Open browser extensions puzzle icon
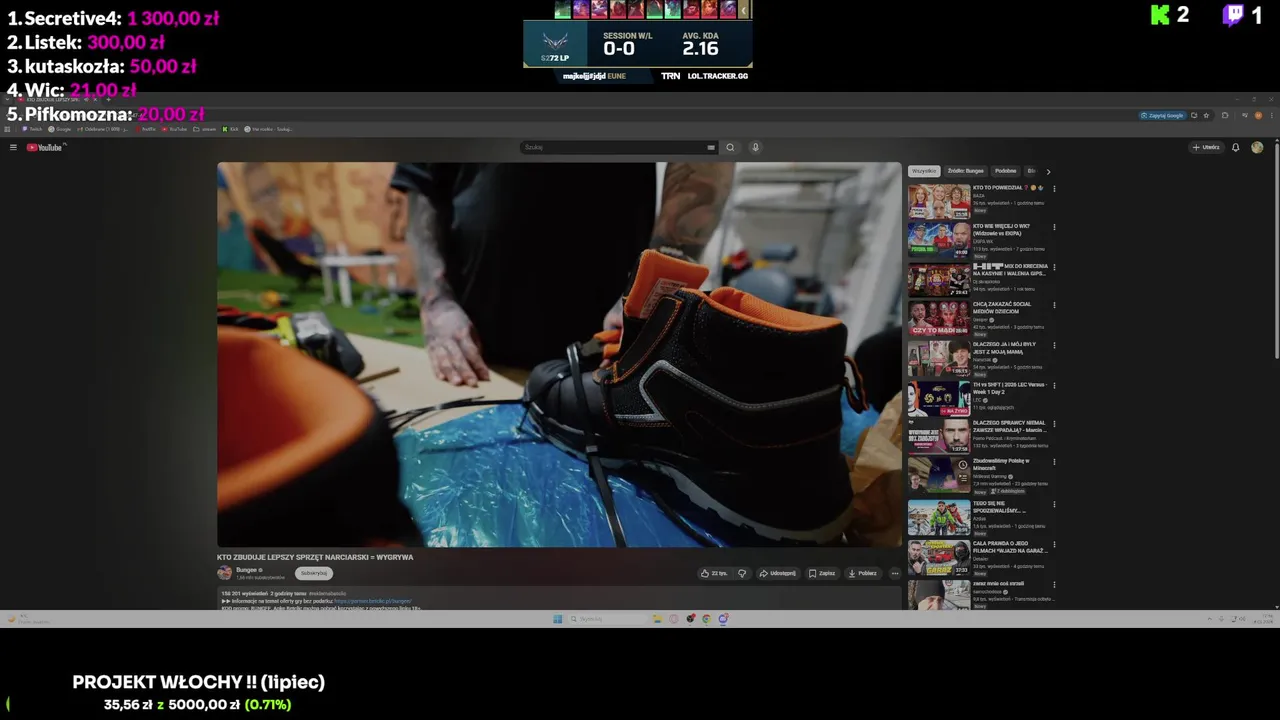The image size is (1280, 720). (1225, 115)
